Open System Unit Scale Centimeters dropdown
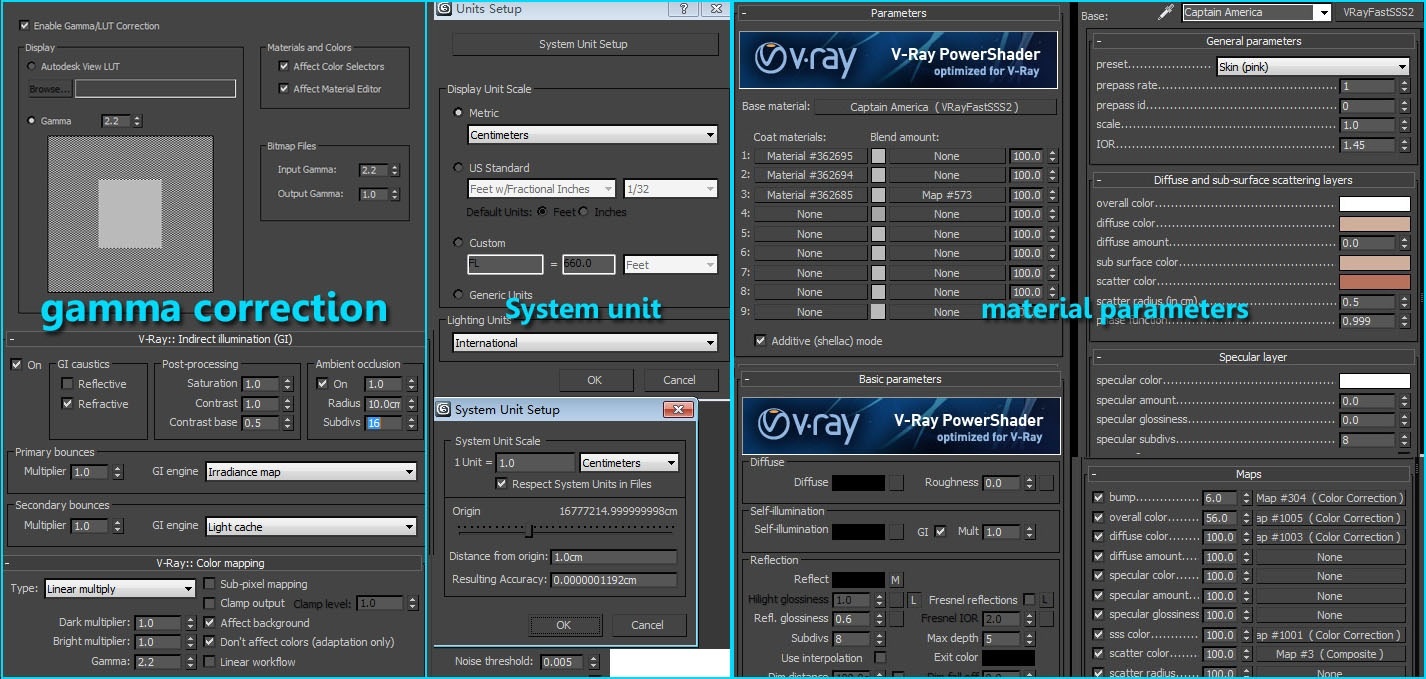Screen dimensions: 1426x679 pyautogui.click(x=629, y=463)
